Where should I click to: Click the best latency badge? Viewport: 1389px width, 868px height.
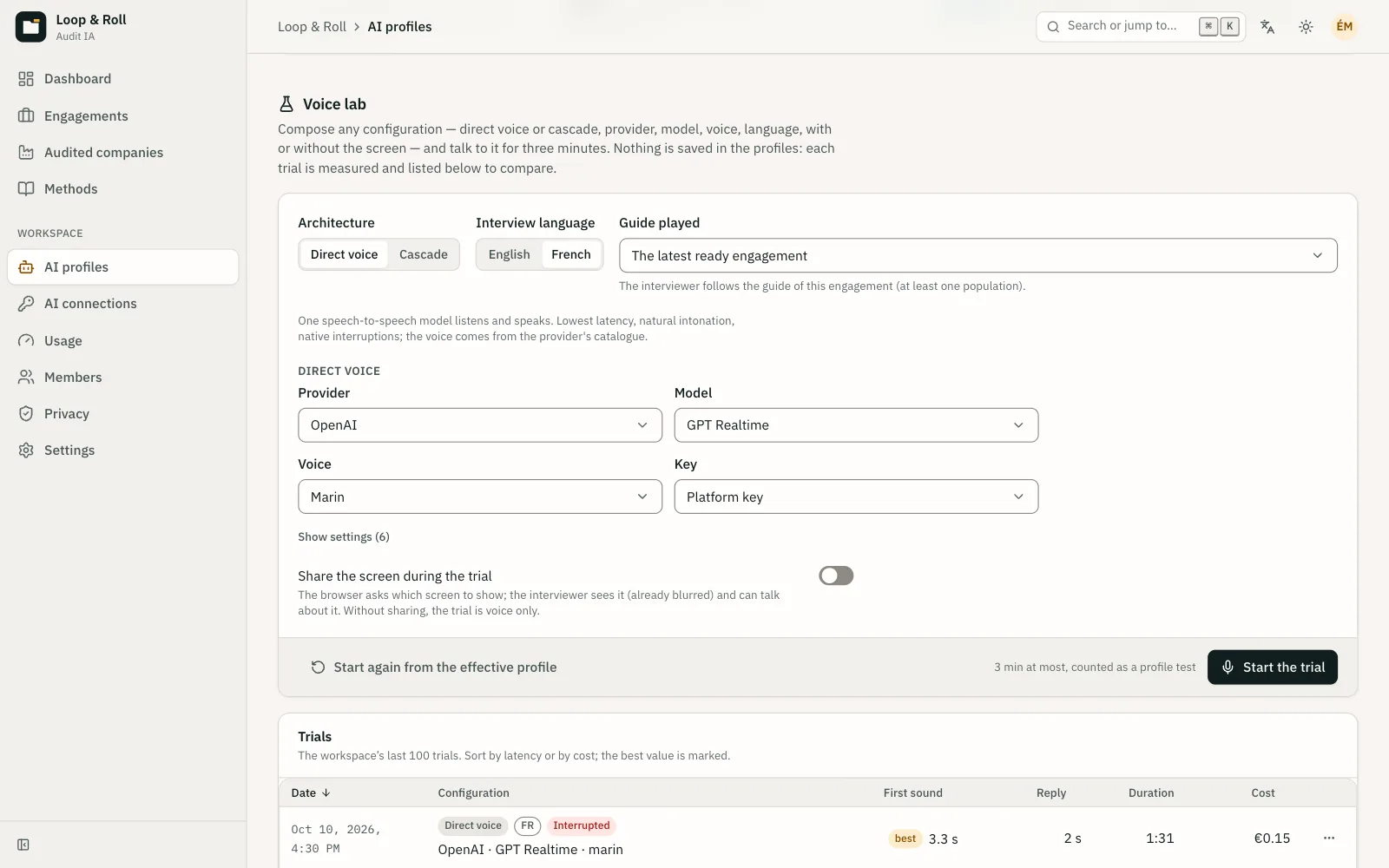(905, 838)
